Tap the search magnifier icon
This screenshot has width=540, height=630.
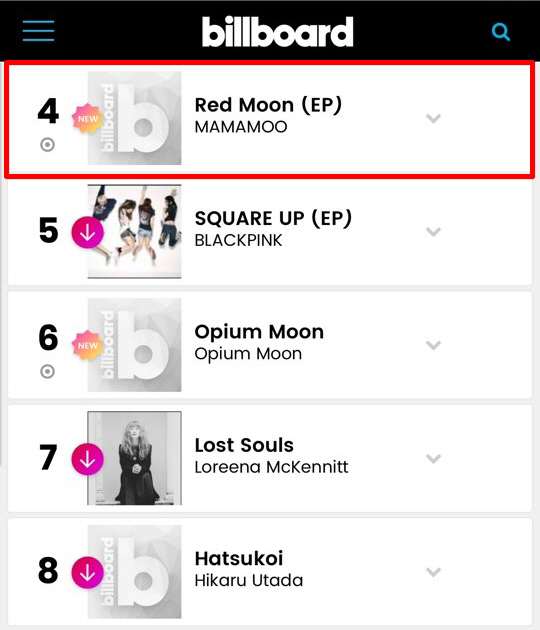501,32
